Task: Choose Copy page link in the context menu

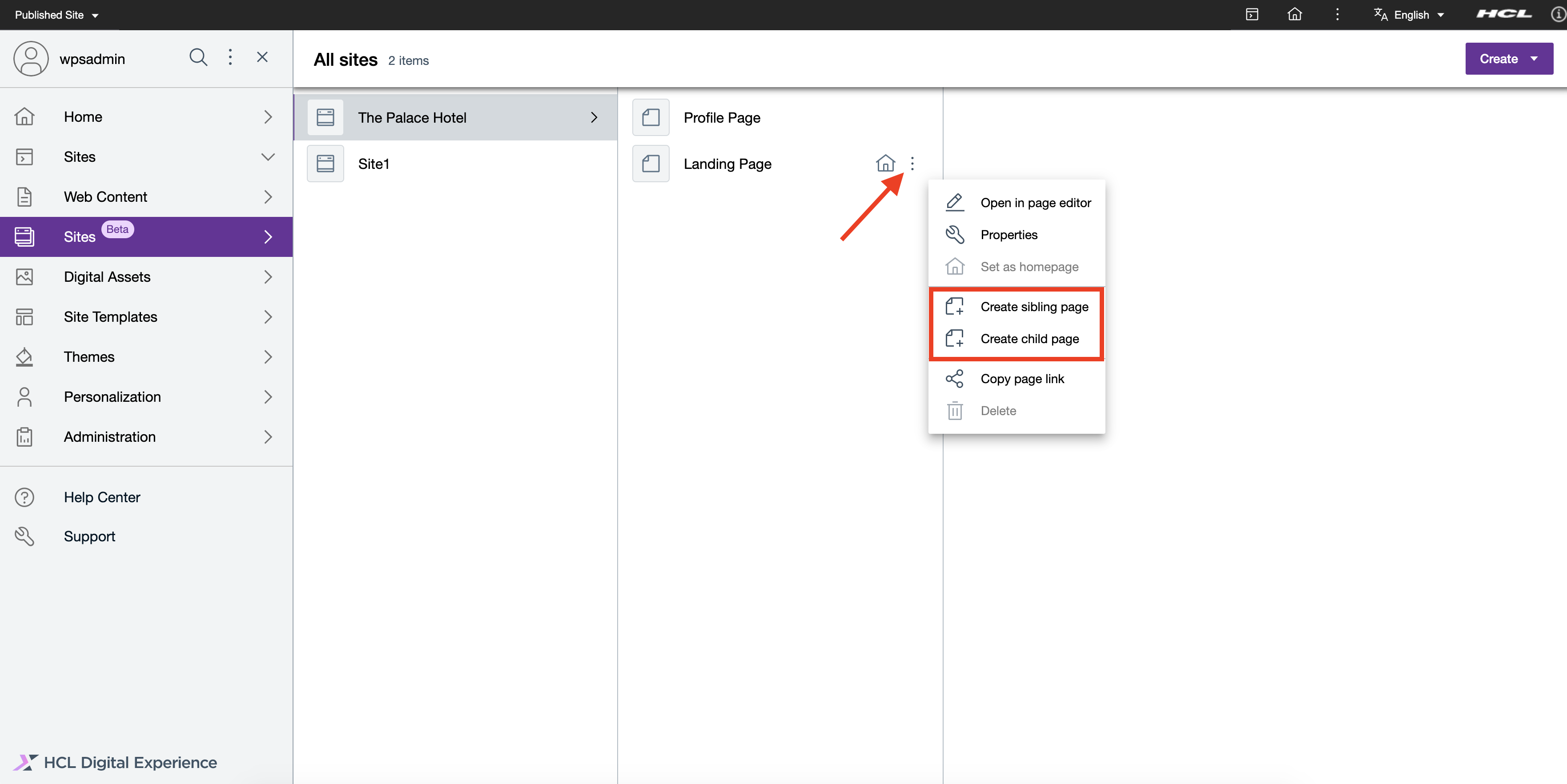Action: click(x=1022, y=378)
